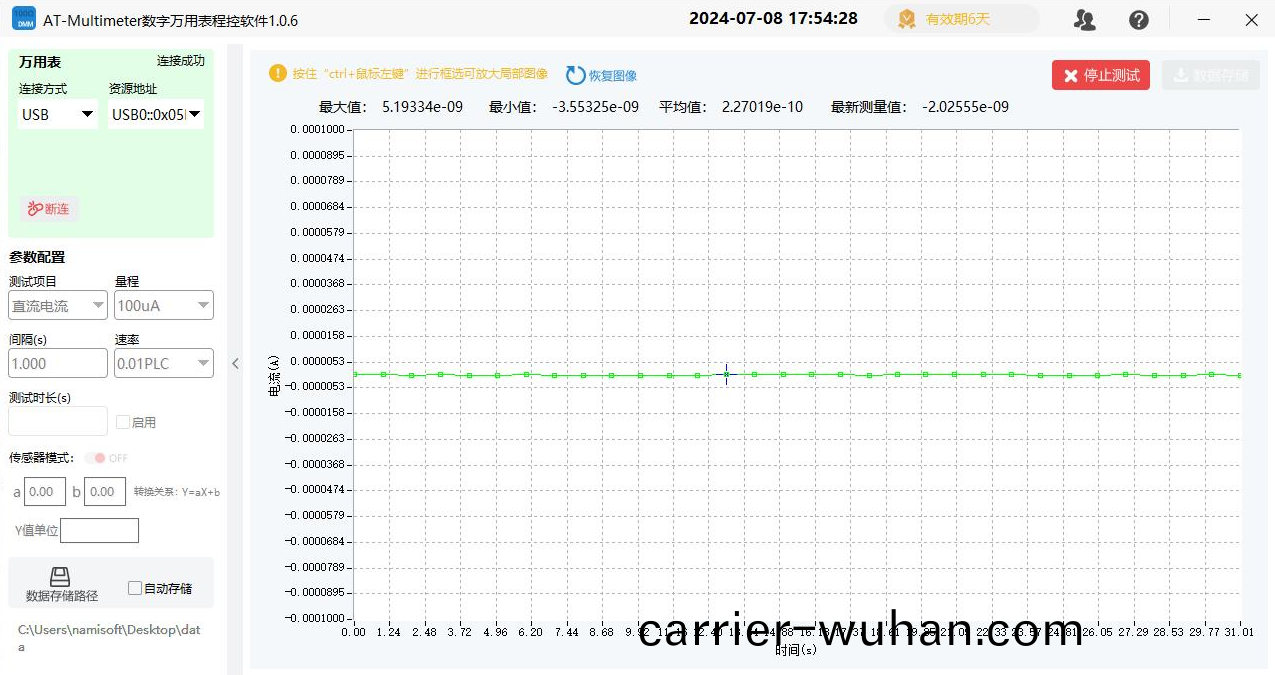Screen dimensions: 1275x675
Task: Click the yellow zoom hint info icon
Action: point(277,73)
